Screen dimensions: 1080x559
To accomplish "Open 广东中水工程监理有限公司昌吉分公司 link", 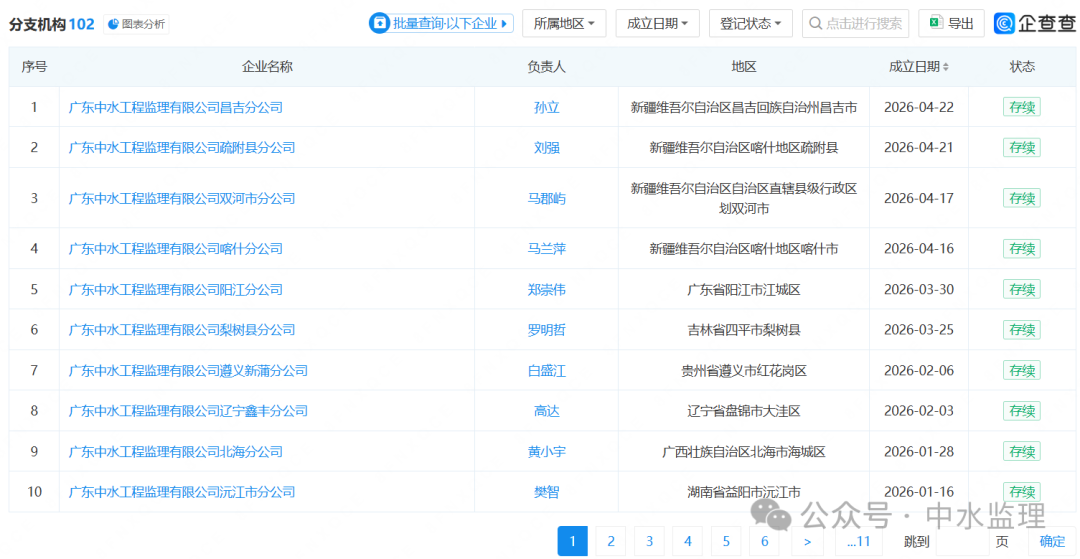I will point(176,107).
